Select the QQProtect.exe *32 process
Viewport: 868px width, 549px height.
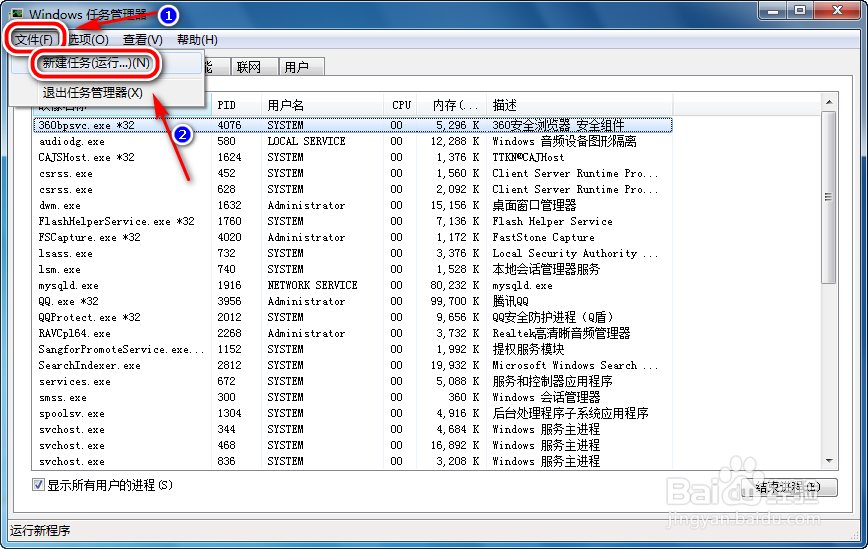(x=353, y=318)
